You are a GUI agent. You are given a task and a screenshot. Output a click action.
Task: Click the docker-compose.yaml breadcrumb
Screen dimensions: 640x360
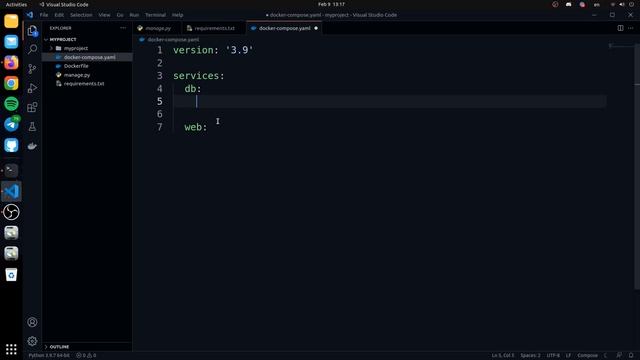[173, 40]
